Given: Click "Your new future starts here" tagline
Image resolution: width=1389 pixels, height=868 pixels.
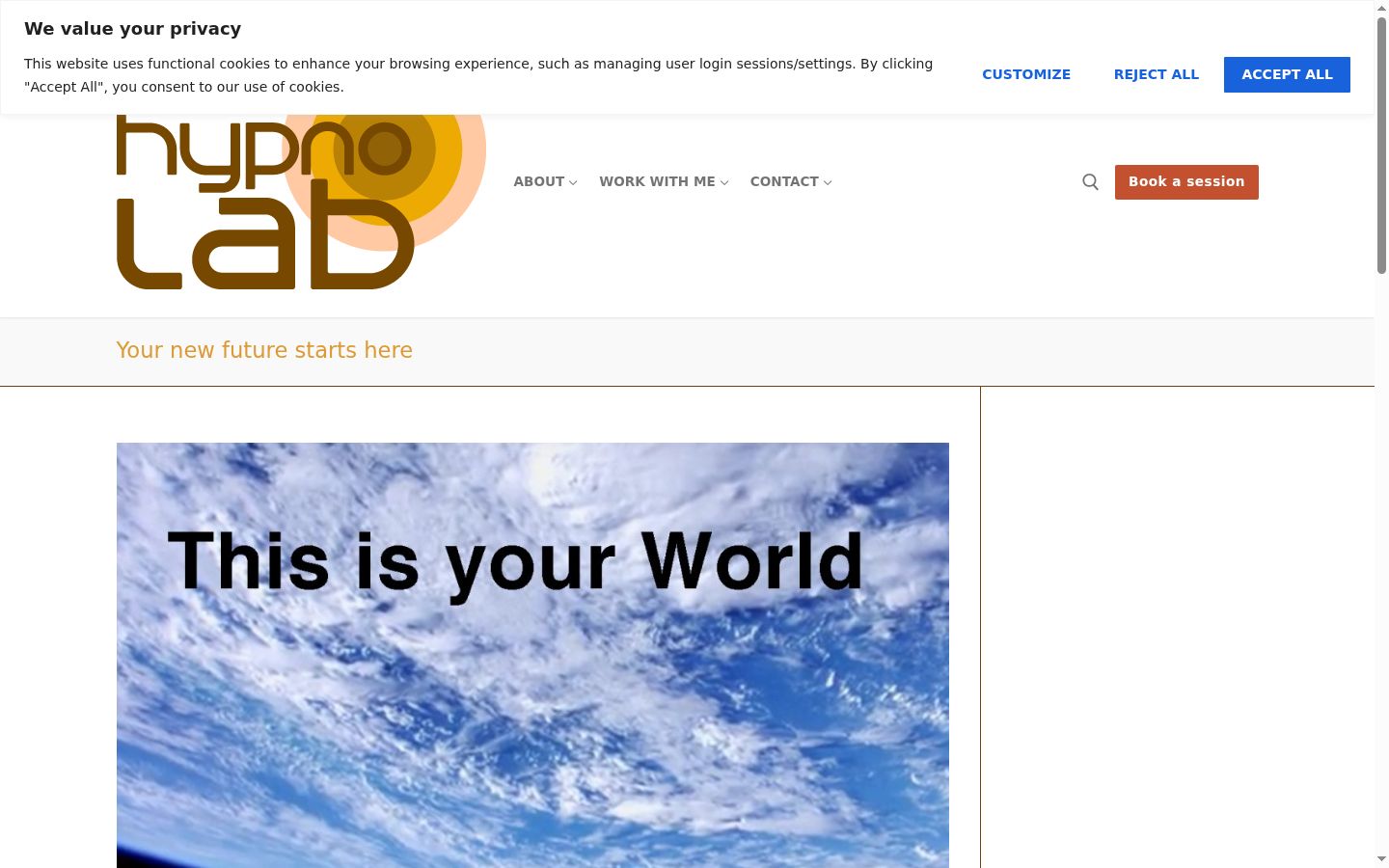Looking at the screenshot, I should [x=264, y=350].
